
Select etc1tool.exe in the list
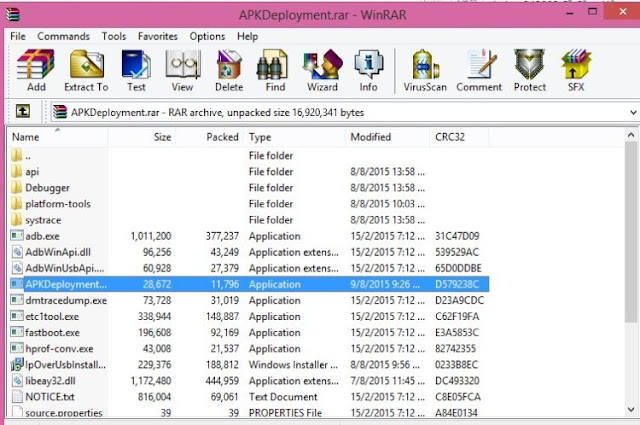click(52, 316)
